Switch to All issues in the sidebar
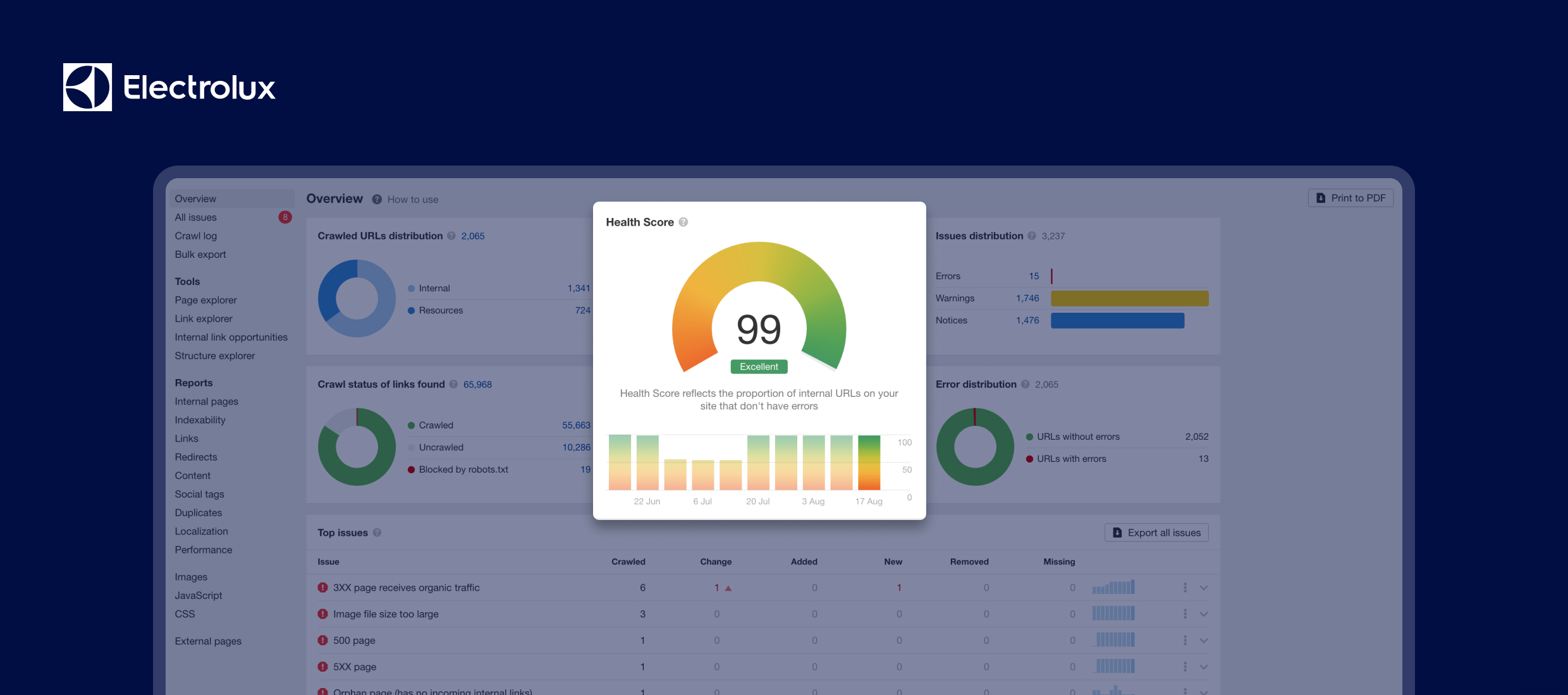 pyautogui.click(x=196, y=217)
